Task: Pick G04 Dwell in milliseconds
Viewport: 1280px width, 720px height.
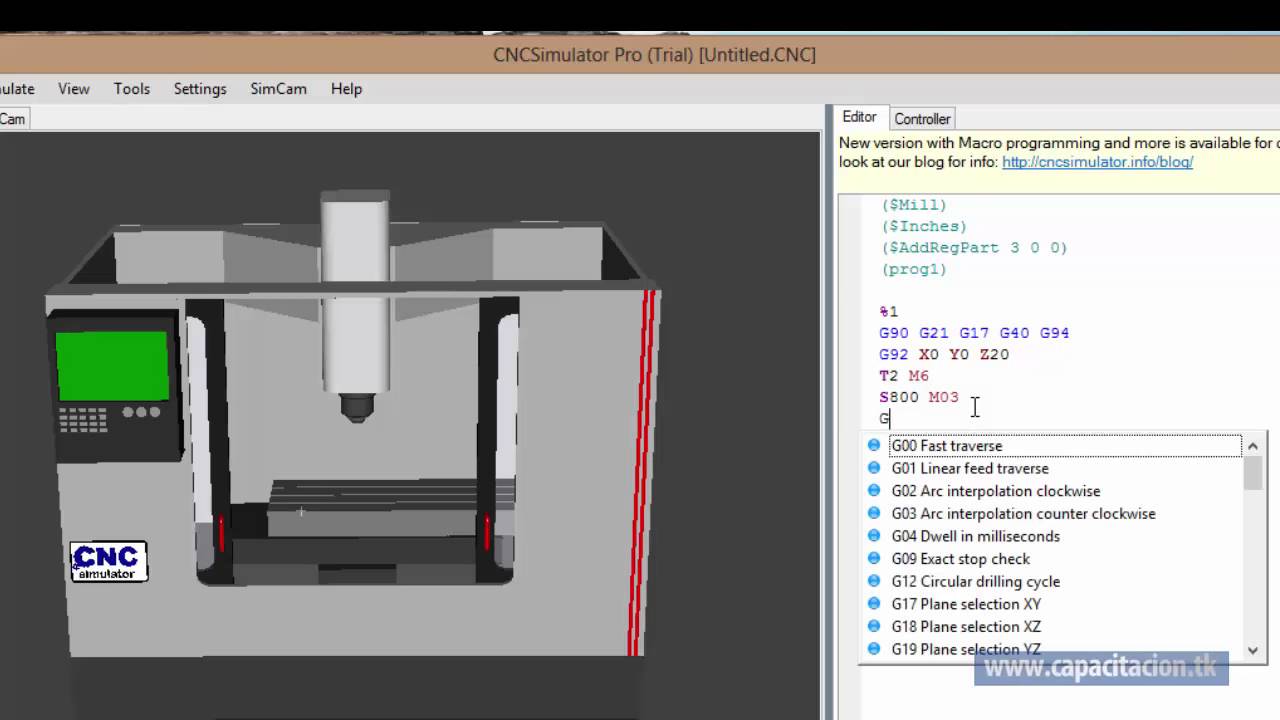Action: (x=975, y=536)
